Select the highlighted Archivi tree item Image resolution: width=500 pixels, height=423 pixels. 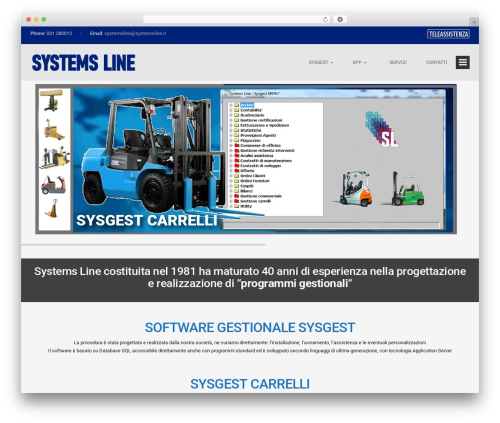(x=247, y=105)
